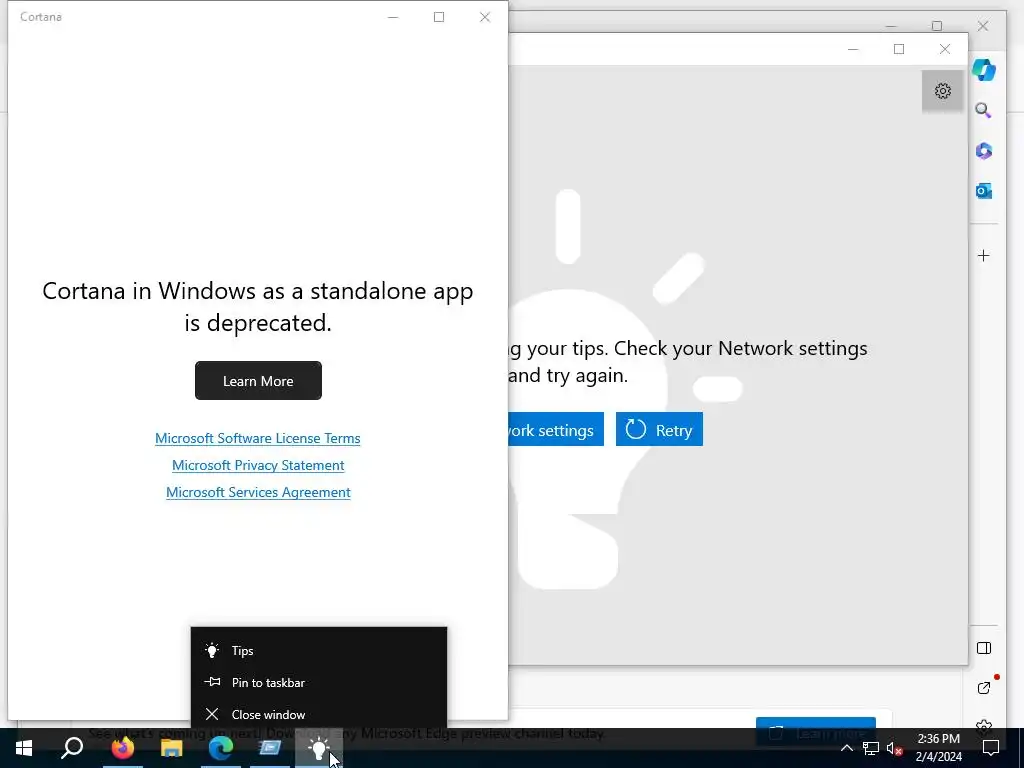Viewport: 1024px width, 768px height.
Task: Choose Pin to taskbar in jump list
Action: click(x=319, y=682)
